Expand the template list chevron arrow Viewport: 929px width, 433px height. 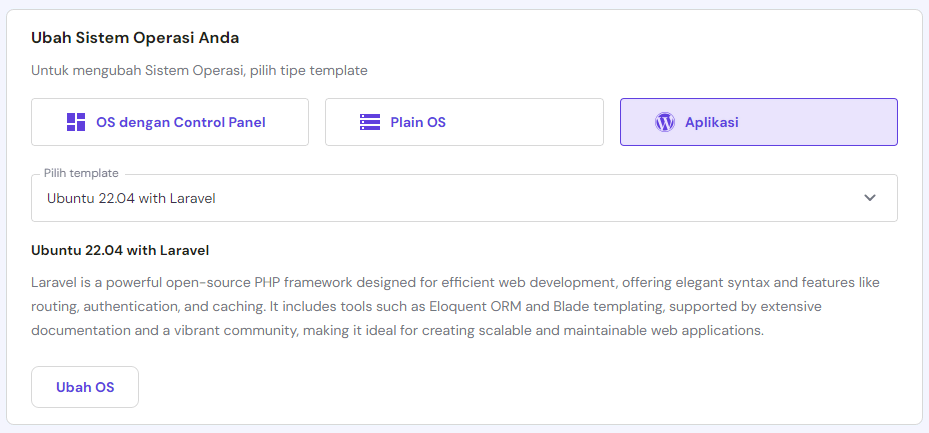pos(870,198)
